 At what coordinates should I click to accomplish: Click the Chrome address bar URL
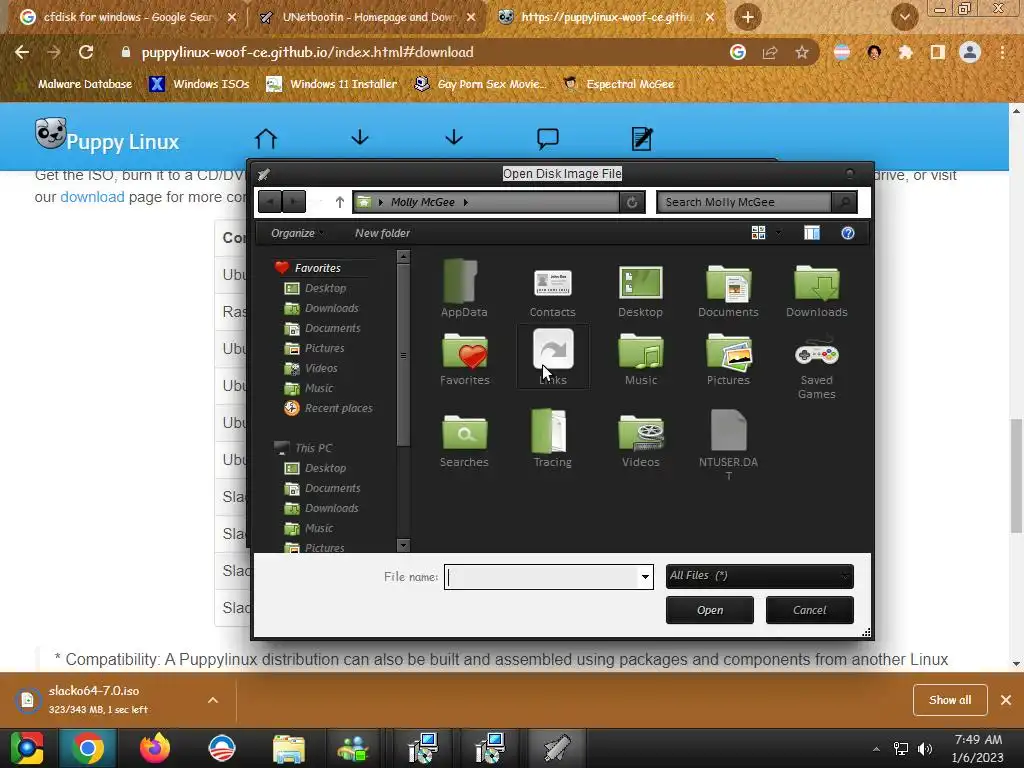pos(308,52)
